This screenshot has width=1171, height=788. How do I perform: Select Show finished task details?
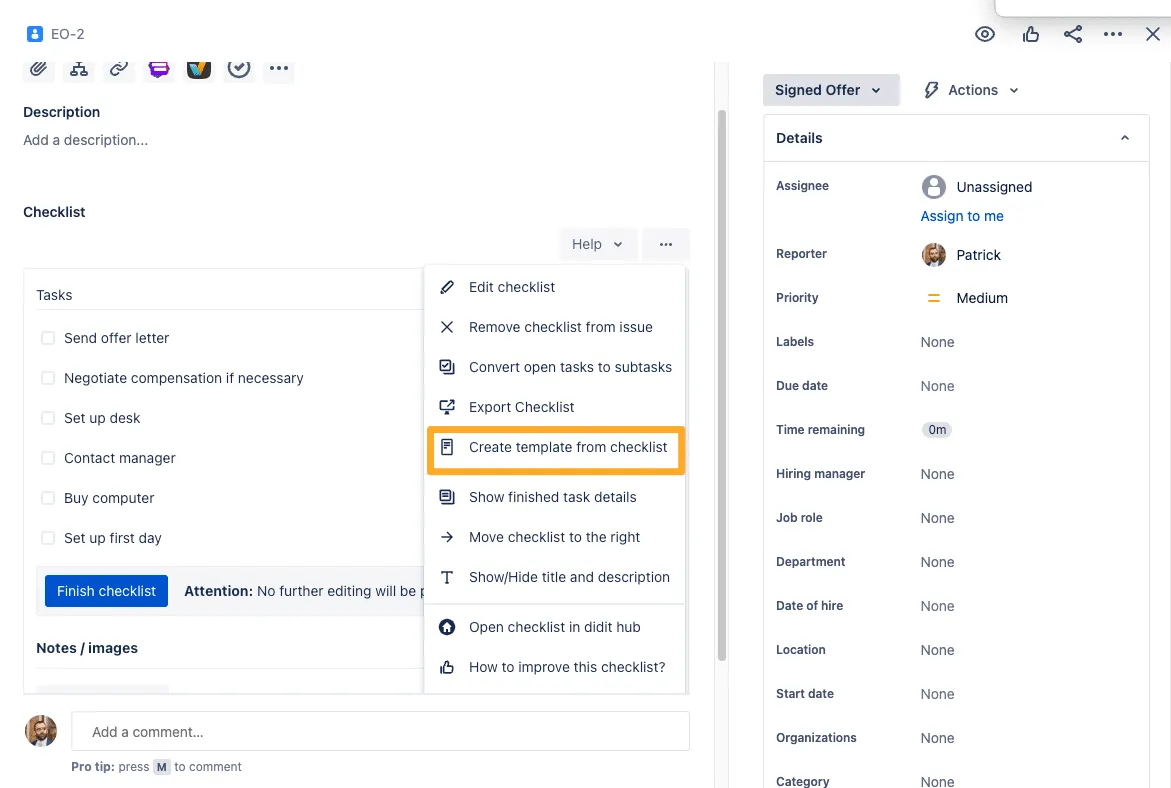click(x=555, y=497)
